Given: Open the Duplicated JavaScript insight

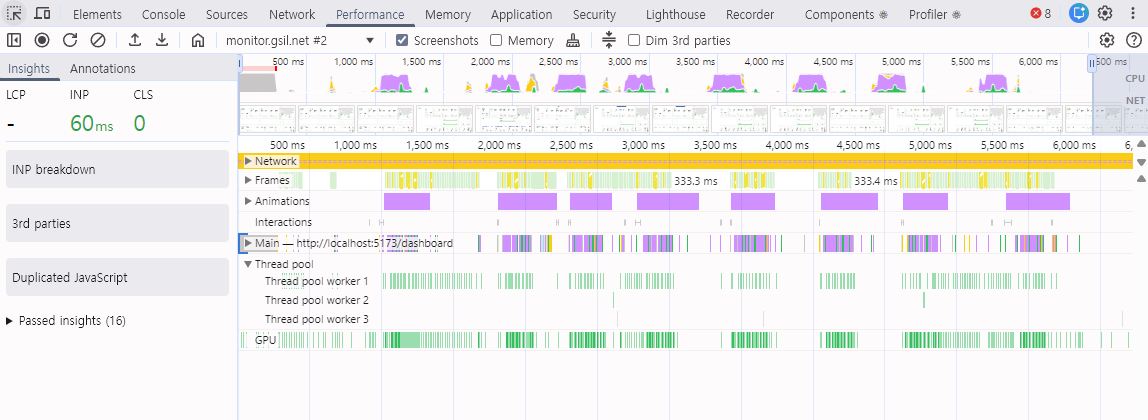Looking at the screenshot, I should tap(117, 277).
